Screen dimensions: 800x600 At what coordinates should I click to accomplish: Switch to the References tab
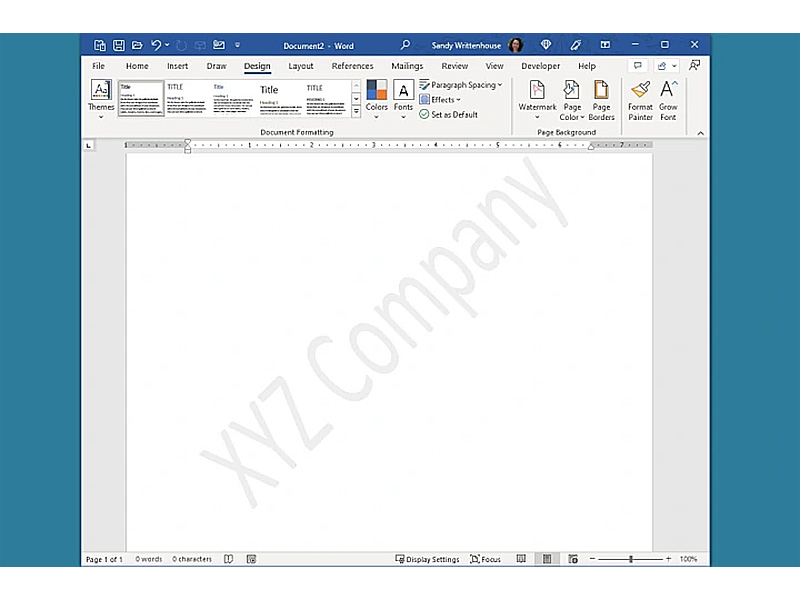pos(352,66)
